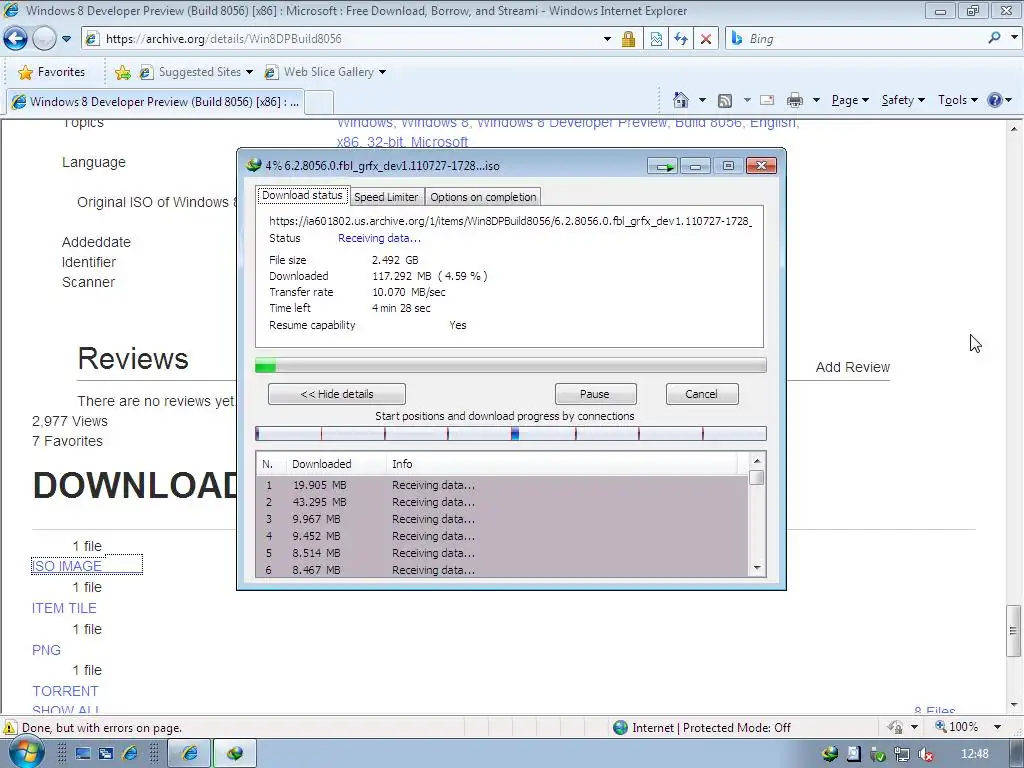Click the 12:48 taskbar clock

(x=974, y=754)
